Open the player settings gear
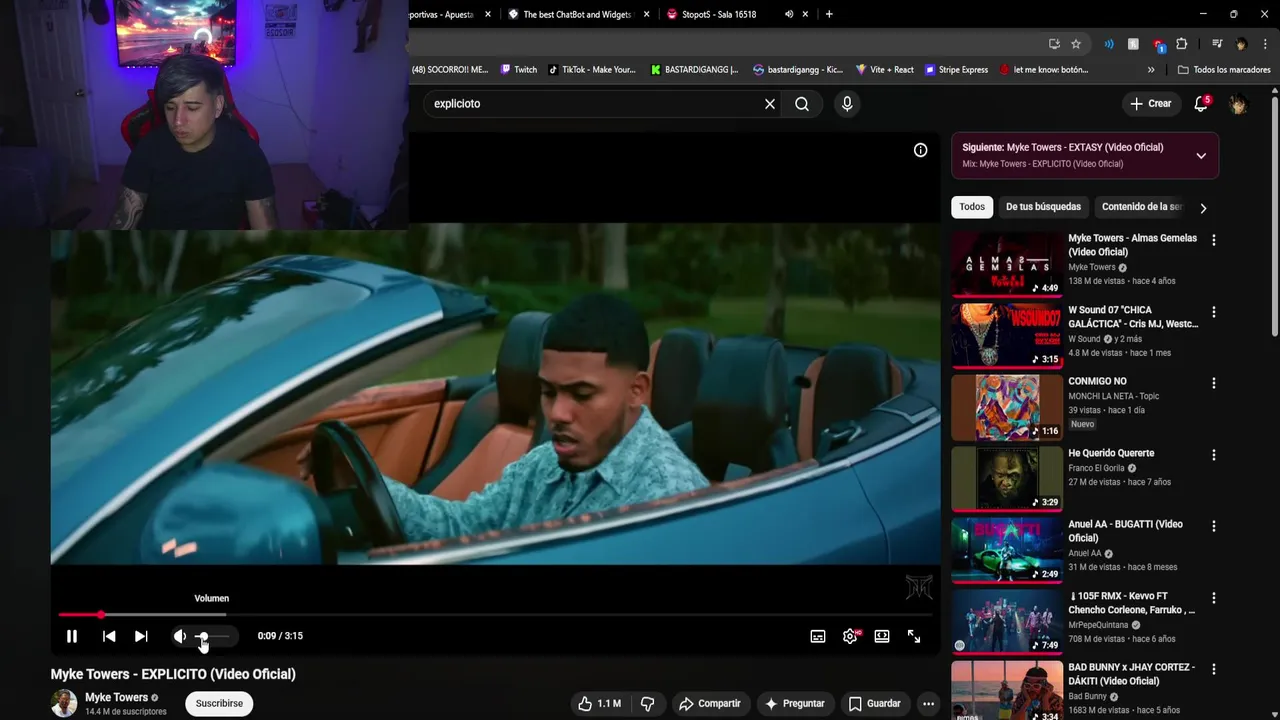The image size is (1280, 720). (850, 636)
